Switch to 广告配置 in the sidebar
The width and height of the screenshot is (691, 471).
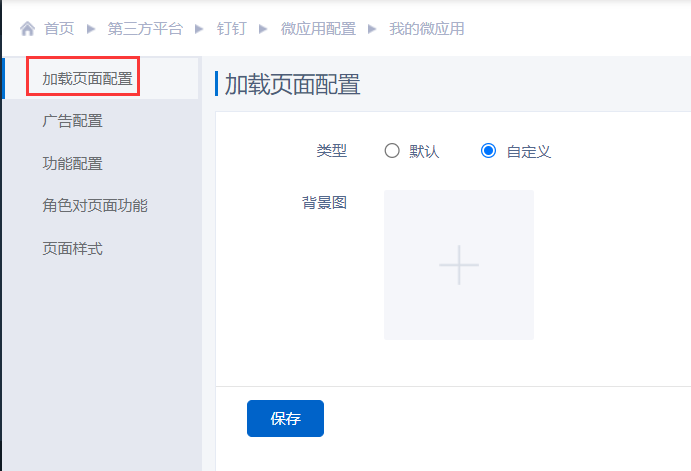click(x=72, y=121)
